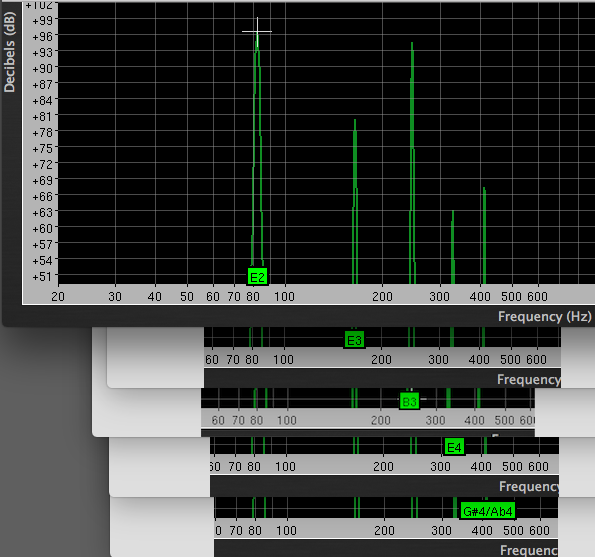The width and height of the screenshot is (595, 557).
Task: Click the +90 decibel tick label
Action: pyautogui.click(x=42, y=68)
